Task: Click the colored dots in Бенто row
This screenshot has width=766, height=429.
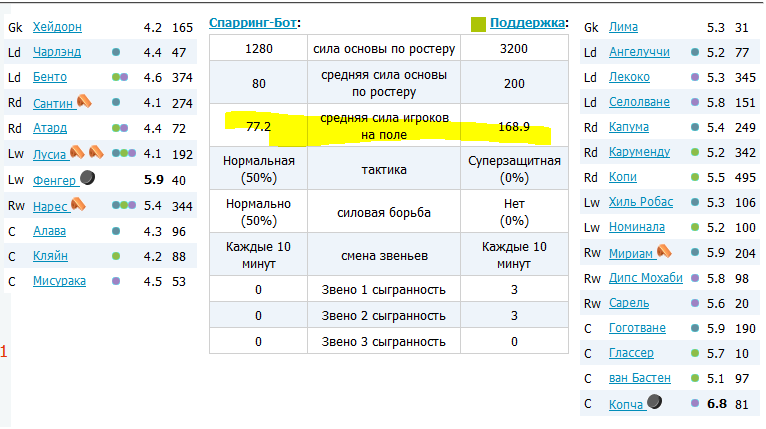Action: click(x=120, y=77)
